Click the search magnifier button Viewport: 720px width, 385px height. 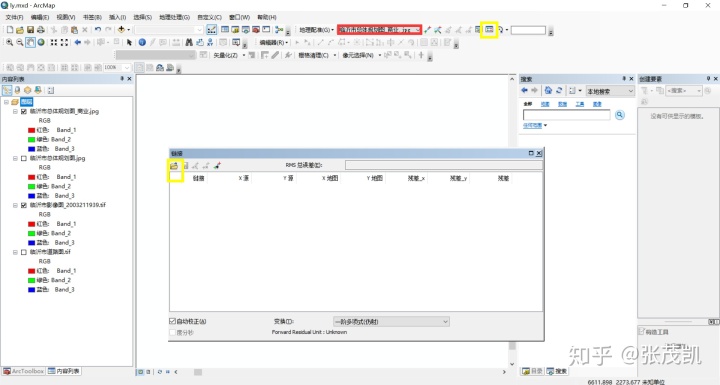pyautogui.click(x=619, y=115)
